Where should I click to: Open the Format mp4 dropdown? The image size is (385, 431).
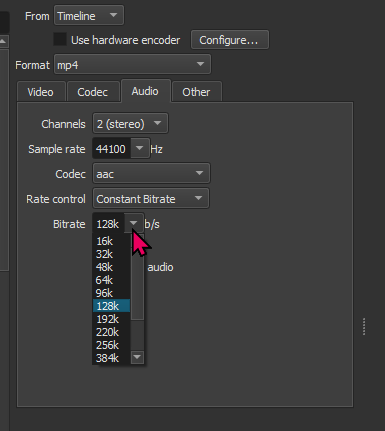[132, 64]
